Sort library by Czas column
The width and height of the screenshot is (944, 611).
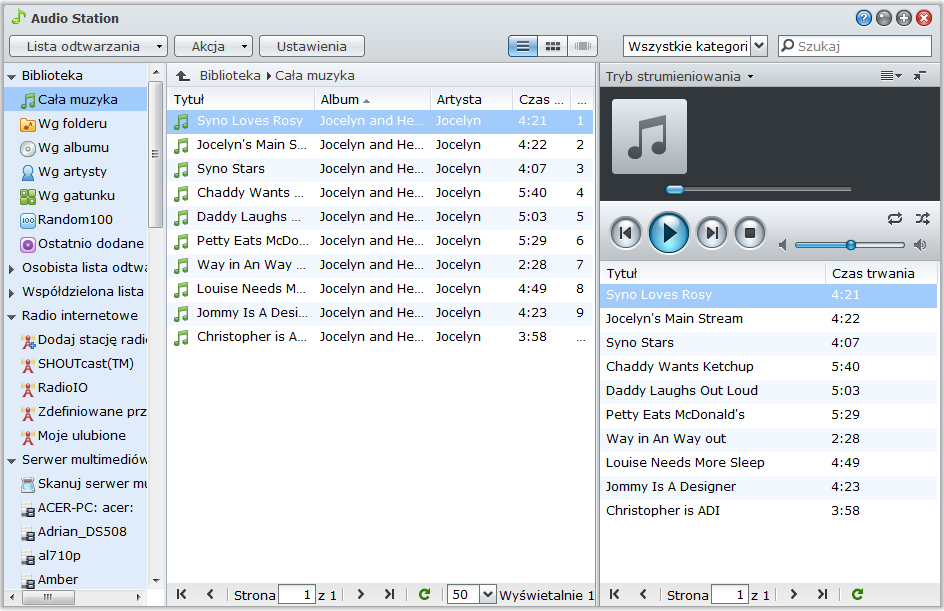click(541, 99)
